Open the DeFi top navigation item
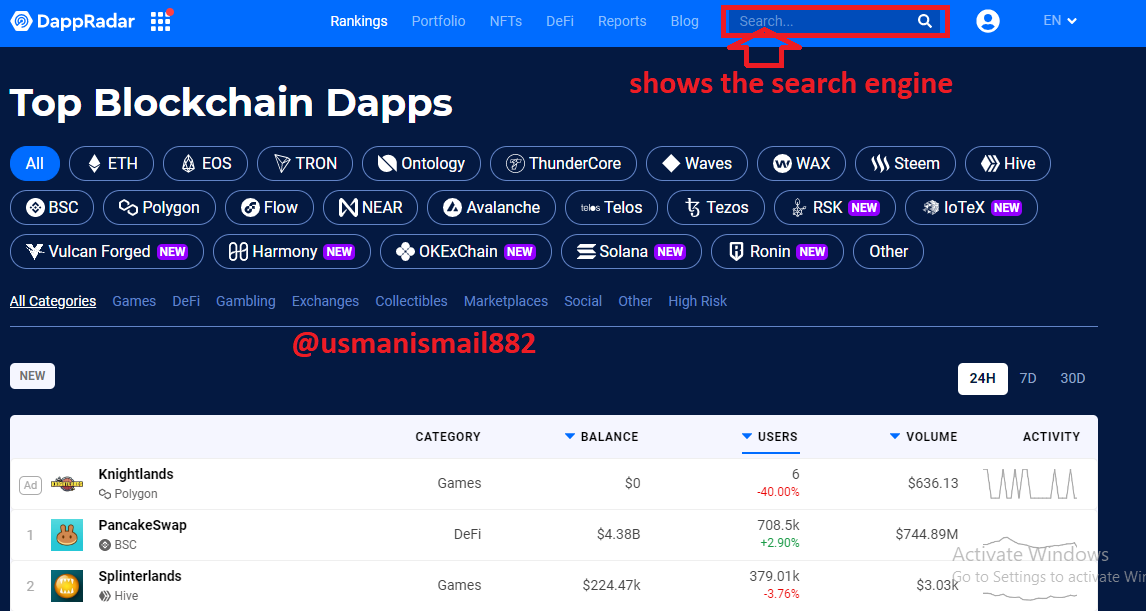Viewport: 1146px width, 611px height. (x=560, y=21)
